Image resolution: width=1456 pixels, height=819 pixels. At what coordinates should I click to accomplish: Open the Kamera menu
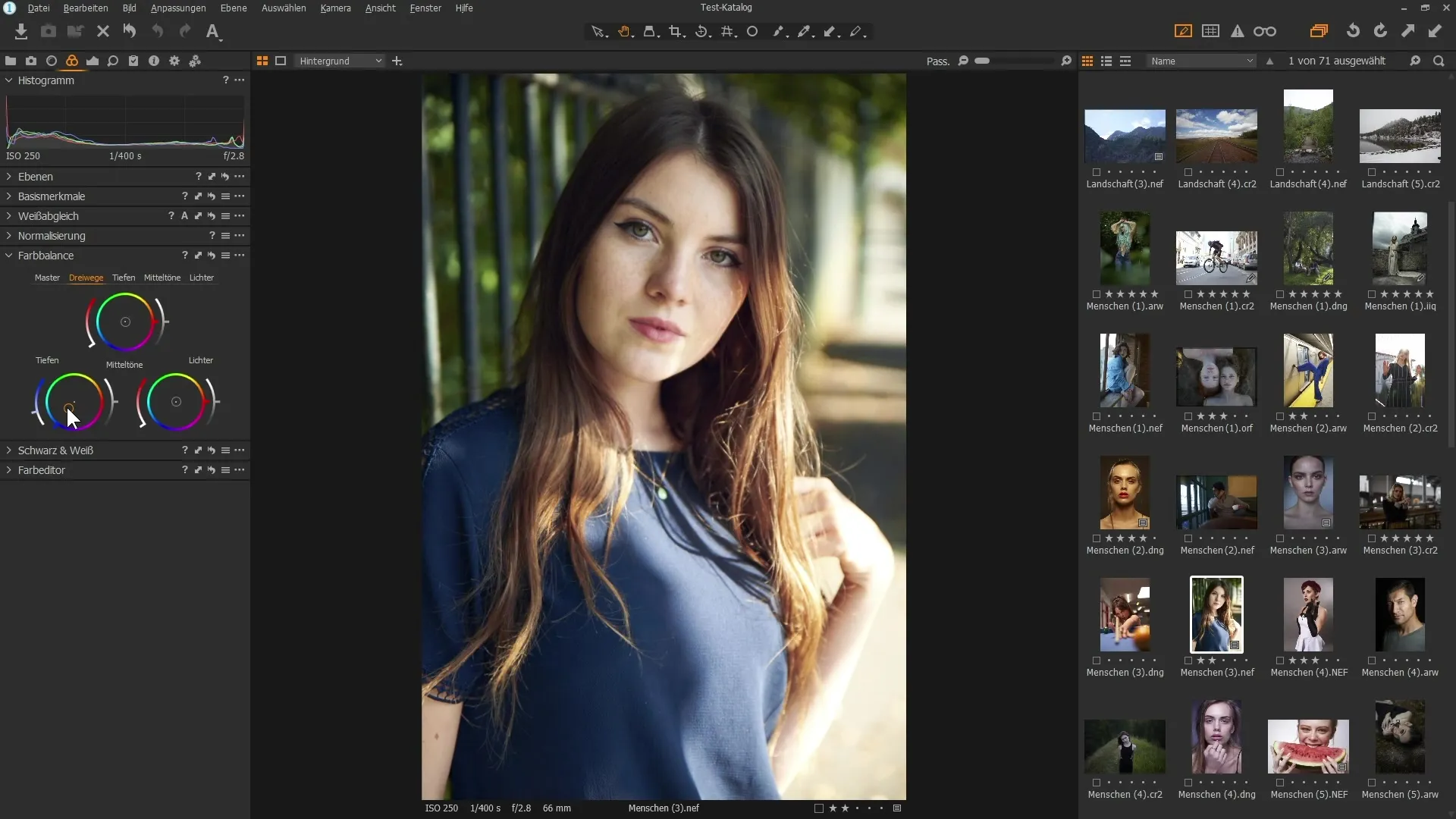click(335, 8)
